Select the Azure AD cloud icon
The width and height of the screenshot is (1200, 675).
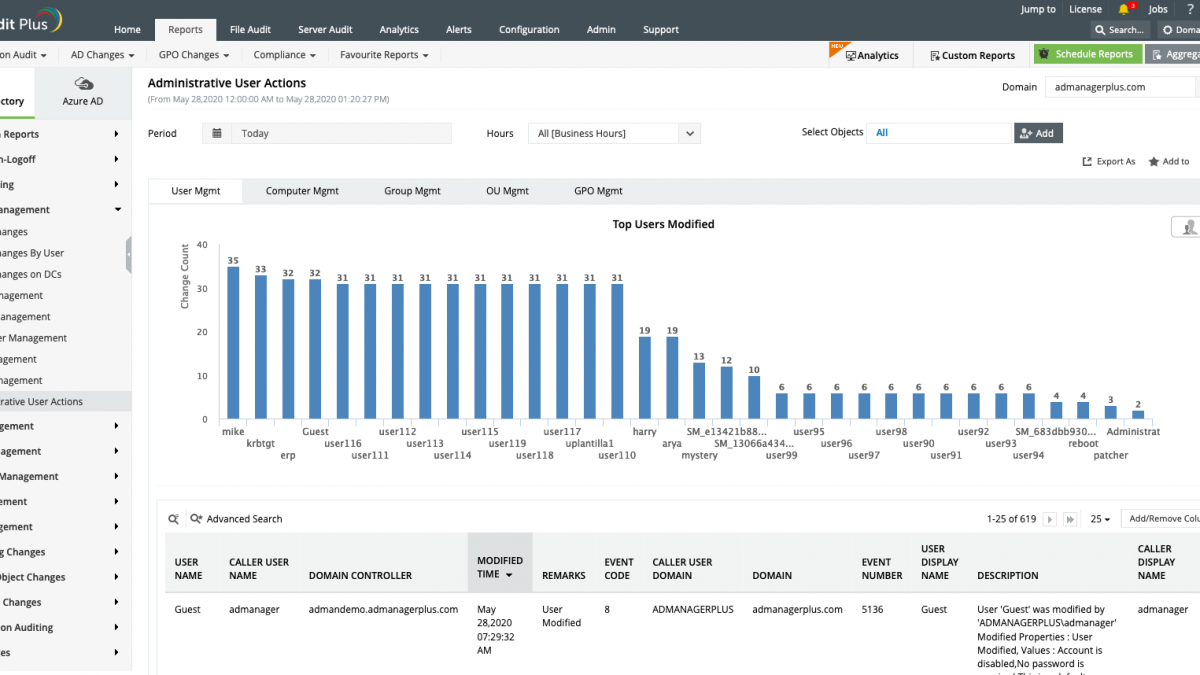pyautogui.click(x=84, y=84)
